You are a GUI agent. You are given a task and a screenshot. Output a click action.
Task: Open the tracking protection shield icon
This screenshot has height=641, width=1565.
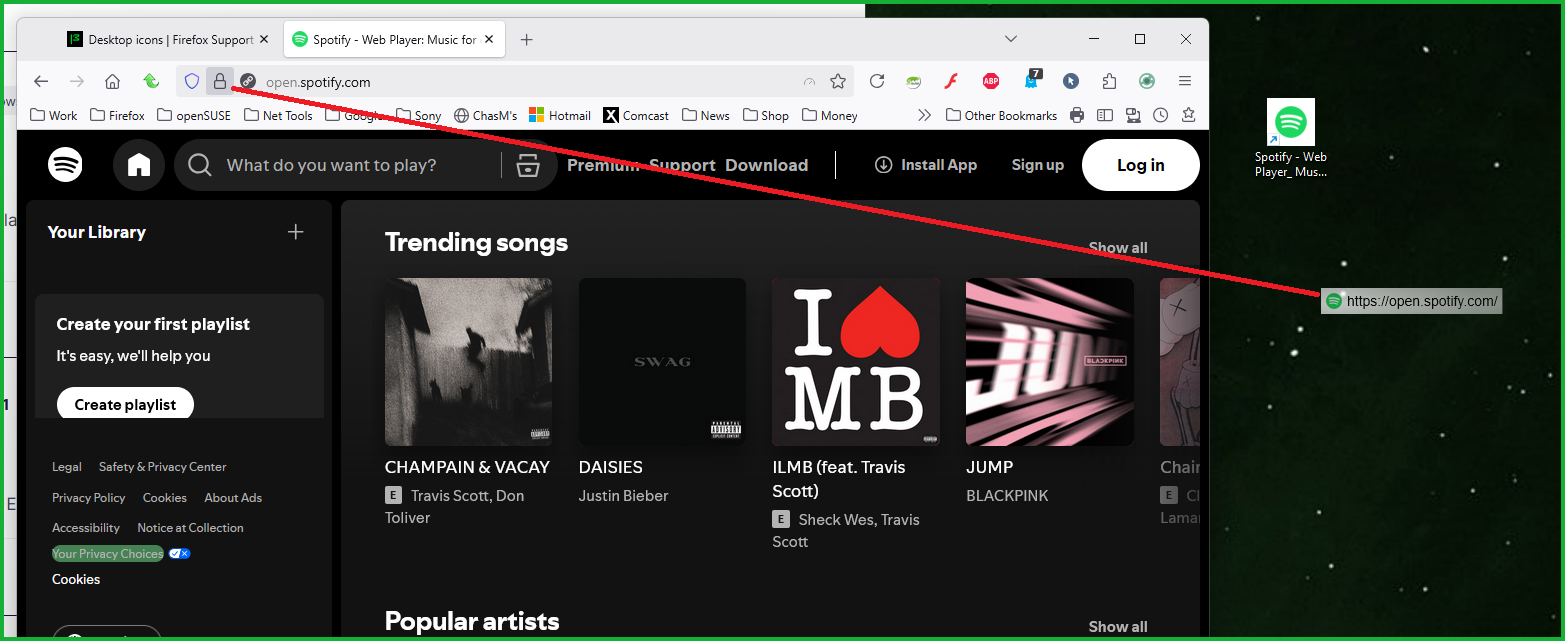[x=192, y=81]
